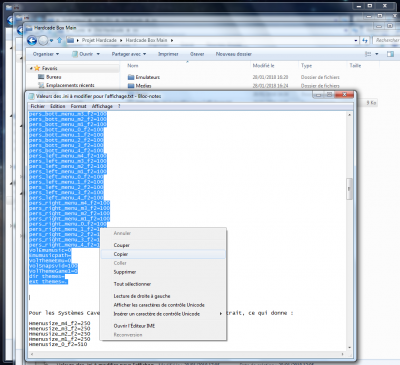Screen dimensions: 400x365
Task: Go back in Explorer window
Action: pos(32,41)
